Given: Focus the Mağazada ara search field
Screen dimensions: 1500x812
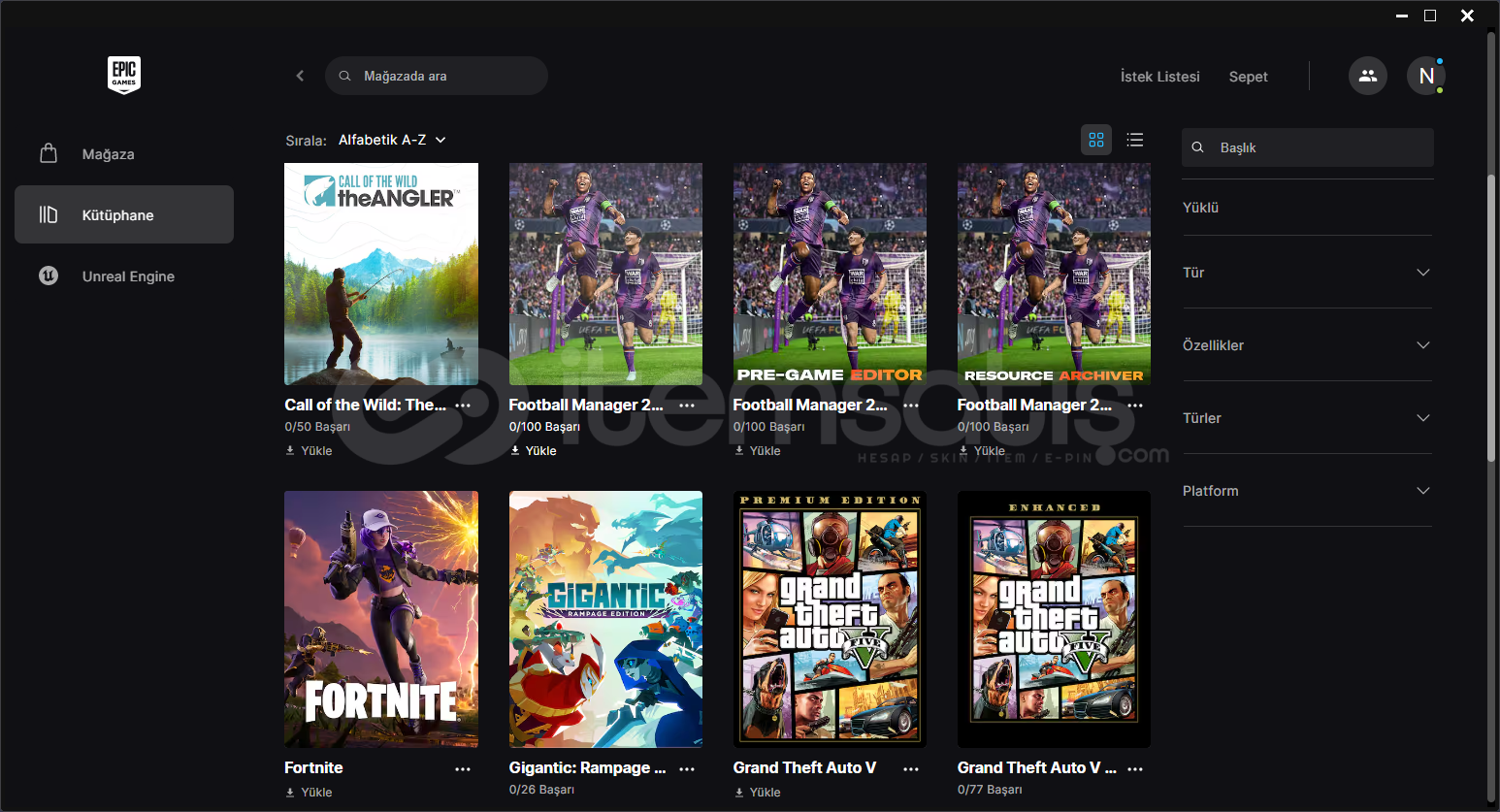Looking at the screenshot, I should click(x=437, y=76).
